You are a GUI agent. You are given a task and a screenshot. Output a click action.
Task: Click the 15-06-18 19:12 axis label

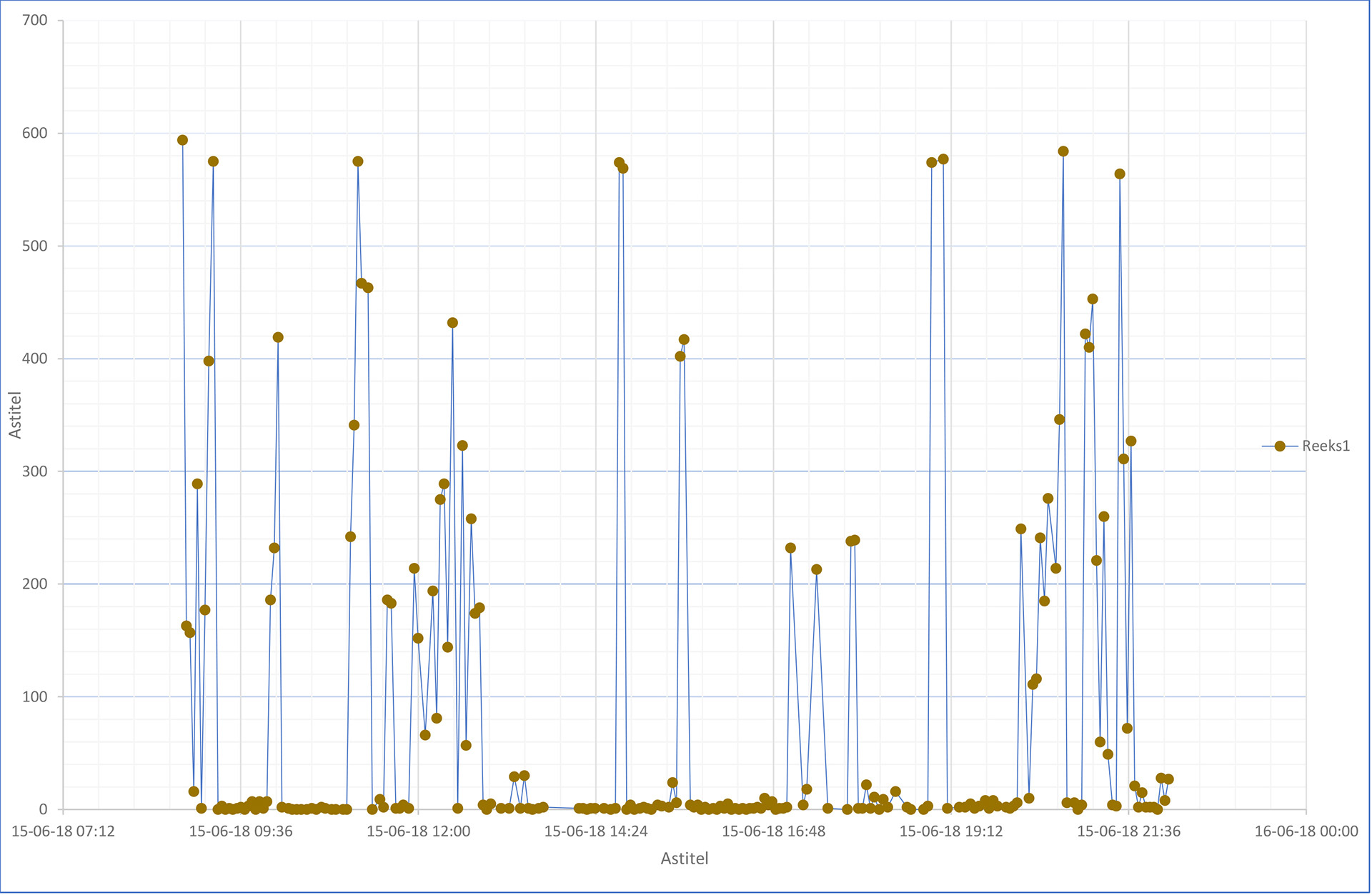[x=950, y=832]
